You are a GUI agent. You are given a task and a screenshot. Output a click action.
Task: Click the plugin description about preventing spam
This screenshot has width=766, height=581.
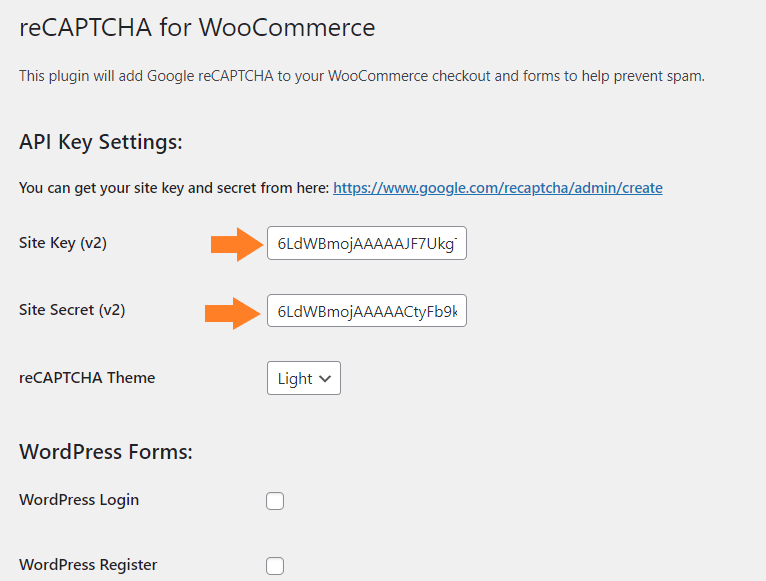coord(362,76)
